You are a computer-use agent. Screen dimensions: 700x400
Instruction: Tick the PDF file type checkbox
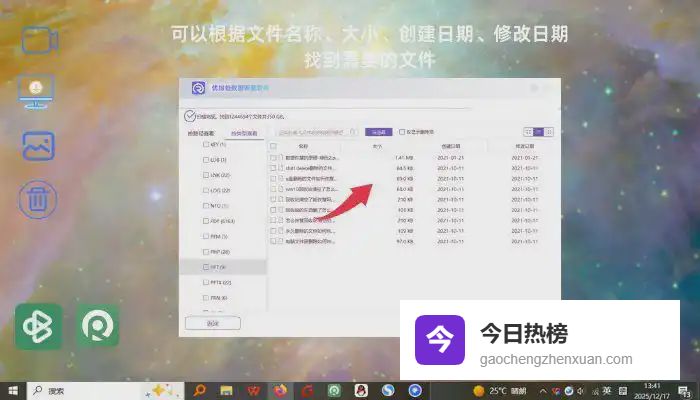pos(204,221)
